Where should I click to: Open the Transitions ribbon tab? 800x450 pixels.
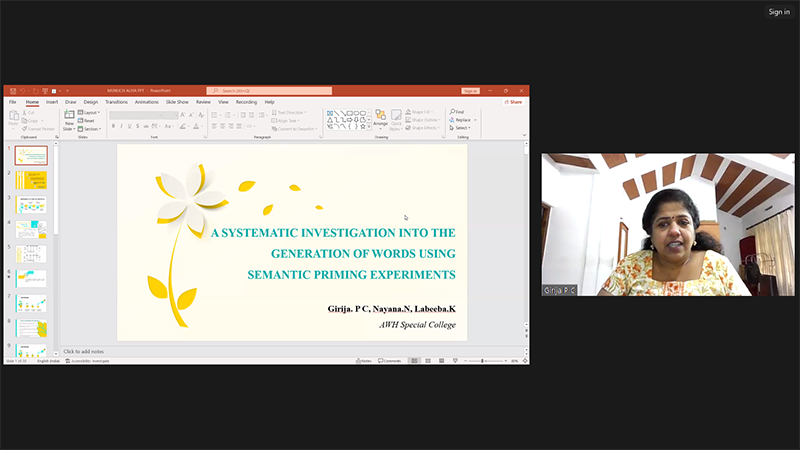click(116, 102)
